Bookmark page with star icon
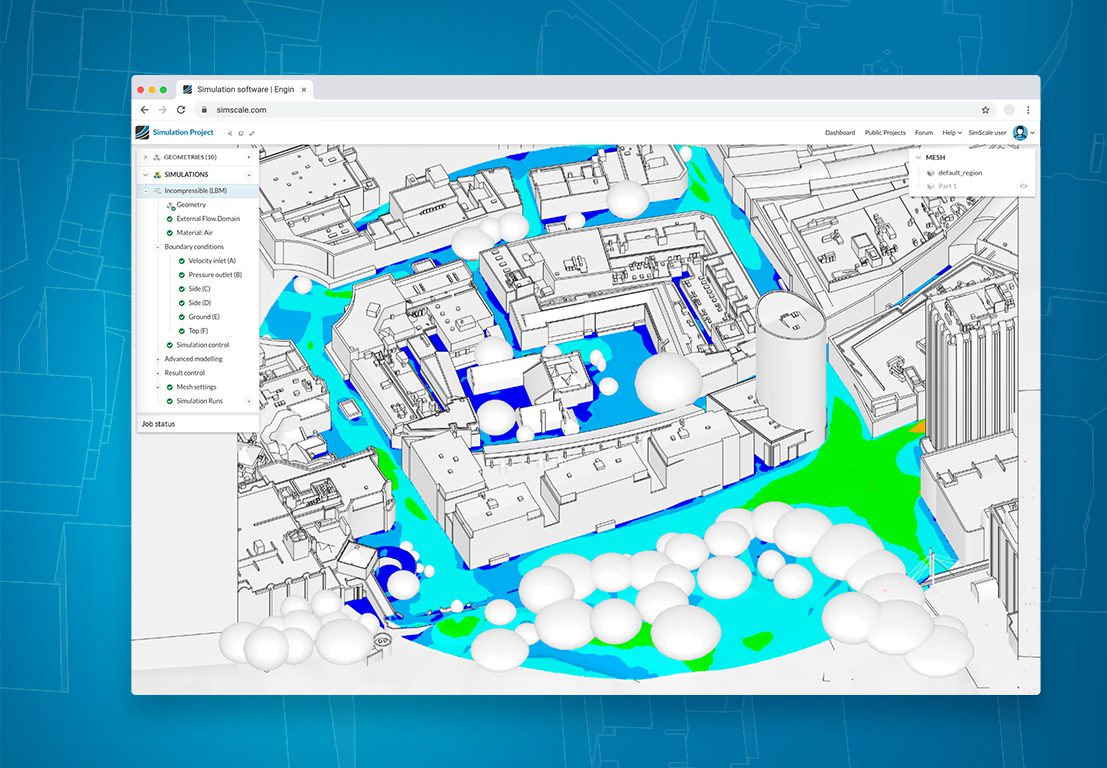Image resolution: width=1107 pixels, height=768 pixels. pyautogui.click(x=985, y=110)
